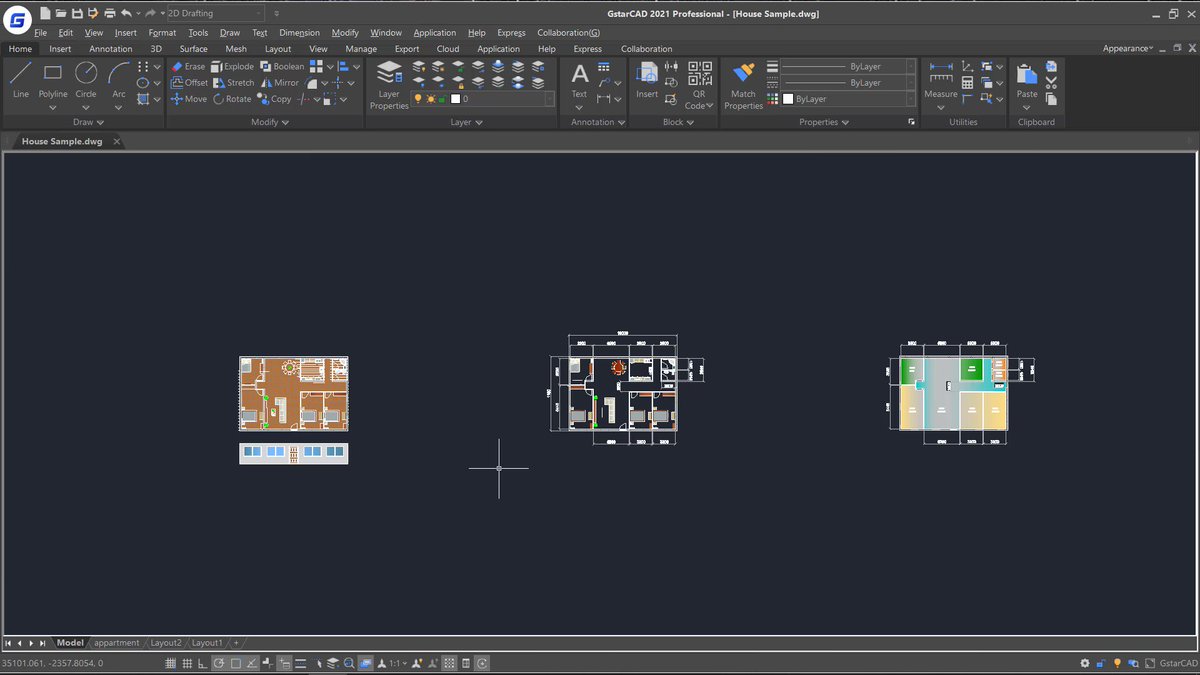Image resolution: width=1200 pixels, height=675 pixels.
Task: Open the Format menu
Action: click(x=162, y=33)
